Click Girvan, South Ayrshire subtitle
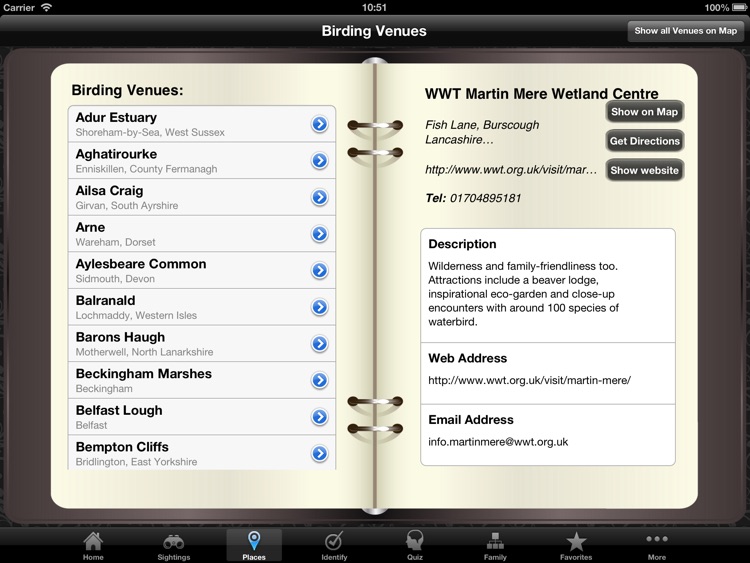 click(x=127, y=206)
